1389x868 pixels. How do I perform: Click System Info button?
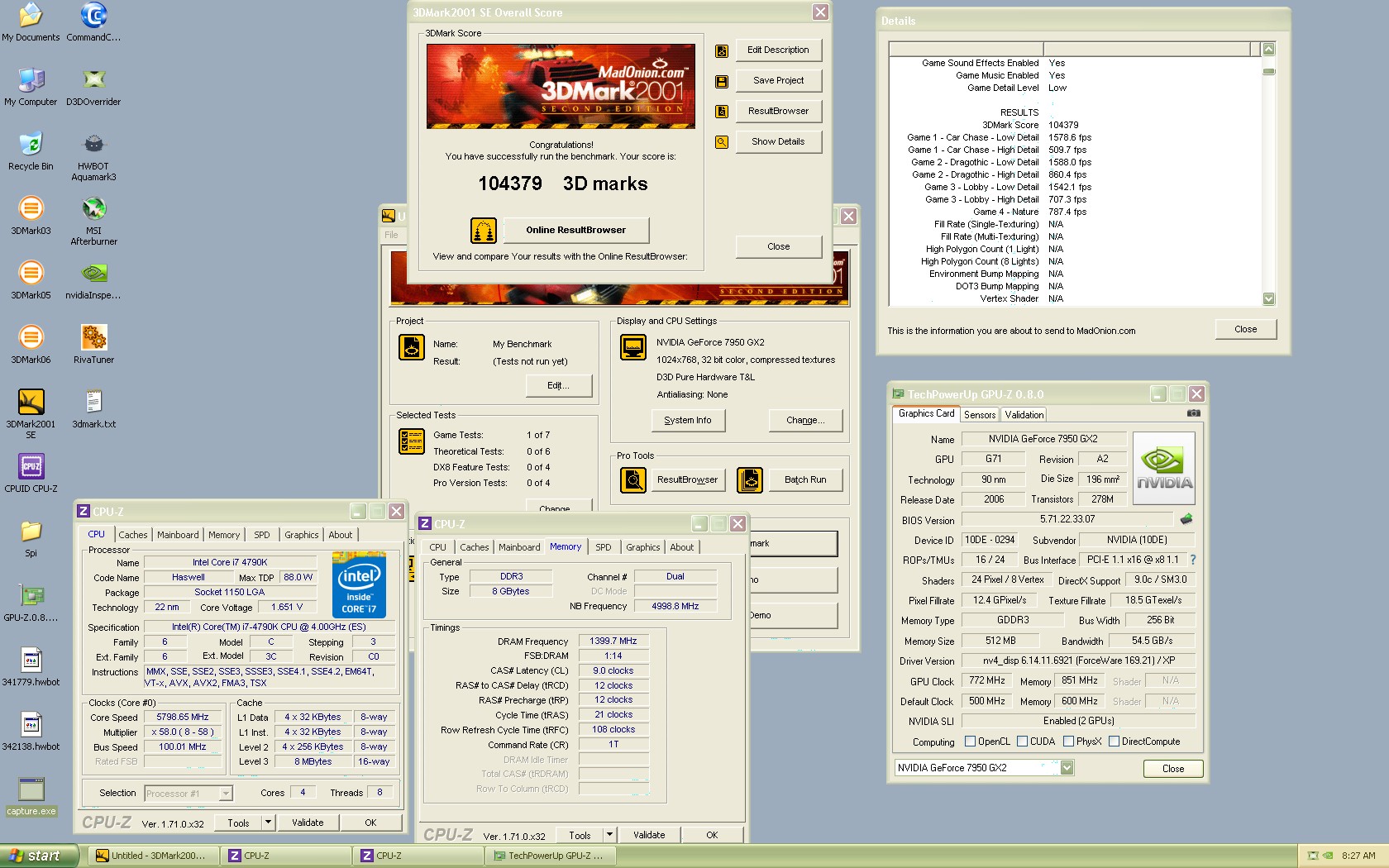pyautogui.click(x=688, y=420)
